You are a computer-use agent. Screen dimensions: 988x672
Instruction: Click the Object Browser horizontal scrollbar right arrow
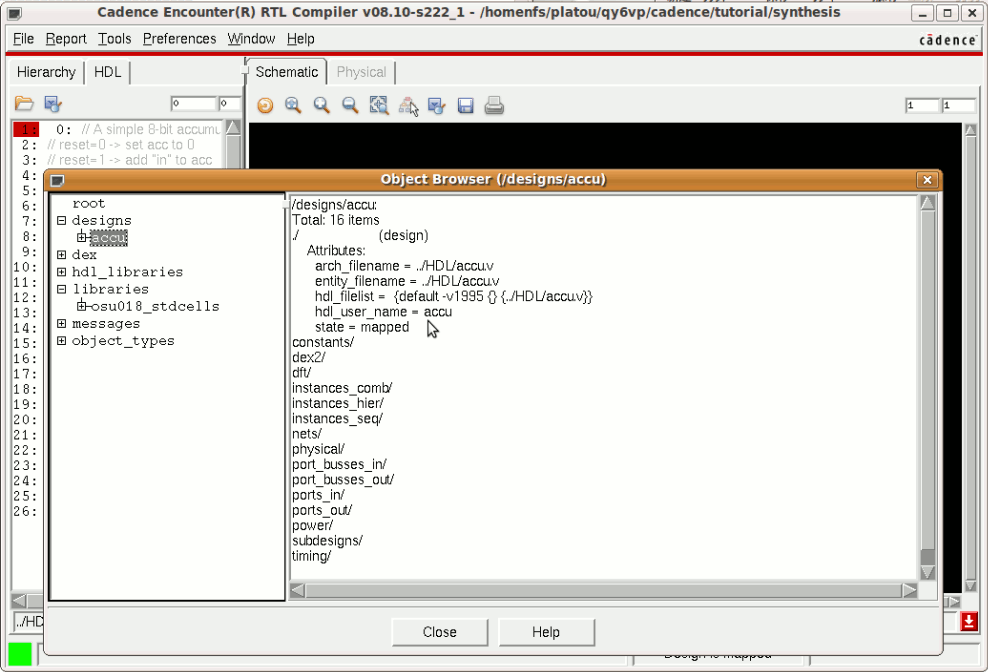909,591
